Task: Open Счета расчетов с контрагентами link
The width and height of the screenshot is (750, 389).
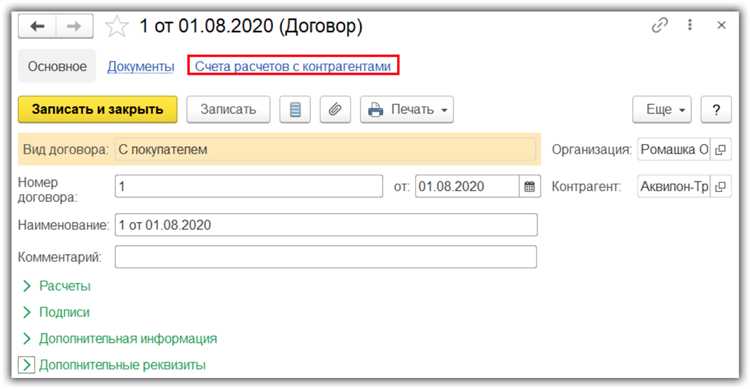Action: 293,66
